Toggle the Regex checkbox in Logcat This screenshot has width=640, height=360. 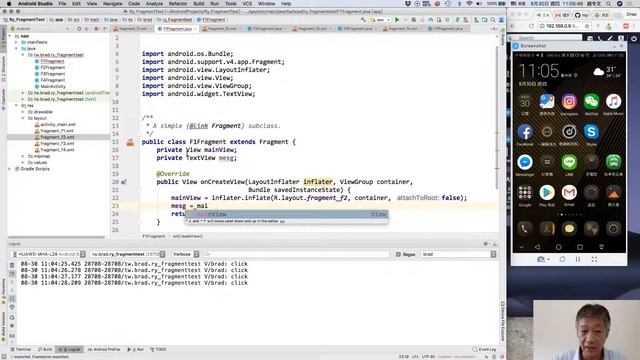tap(398, 254)
